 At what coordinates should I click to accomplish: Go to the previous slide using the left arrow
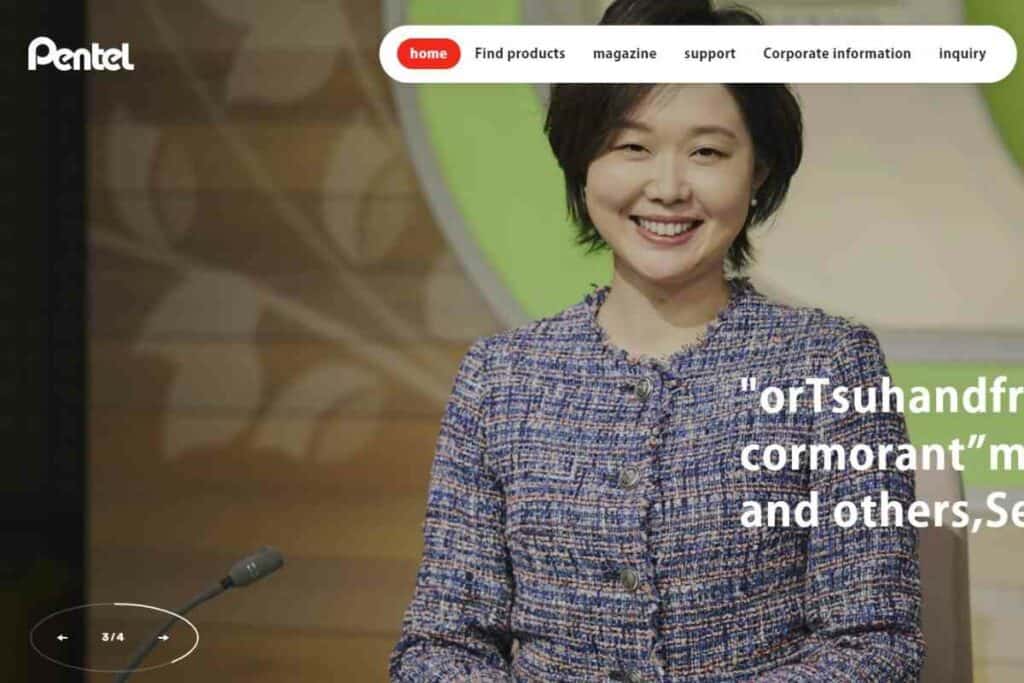[x=63, y=637]
